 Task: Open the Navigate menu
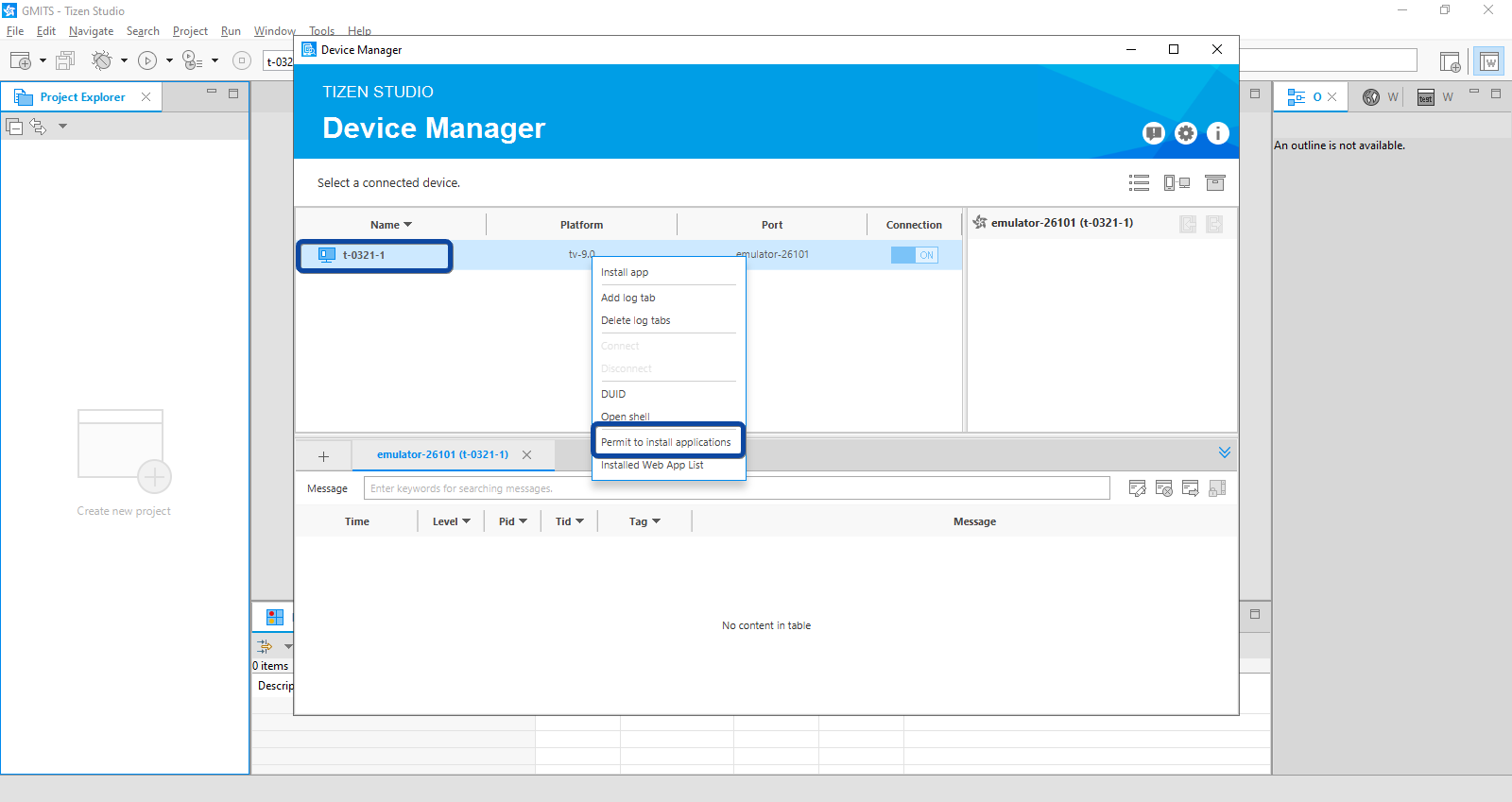[x=91, y=31]
